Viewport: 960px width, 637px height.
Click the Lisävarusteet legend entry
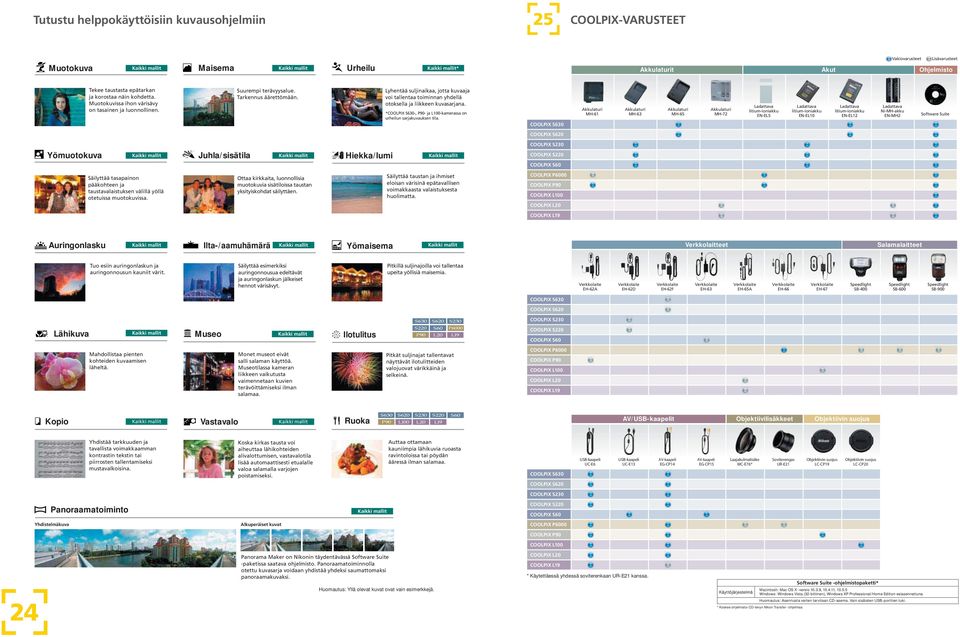[942, 59]
